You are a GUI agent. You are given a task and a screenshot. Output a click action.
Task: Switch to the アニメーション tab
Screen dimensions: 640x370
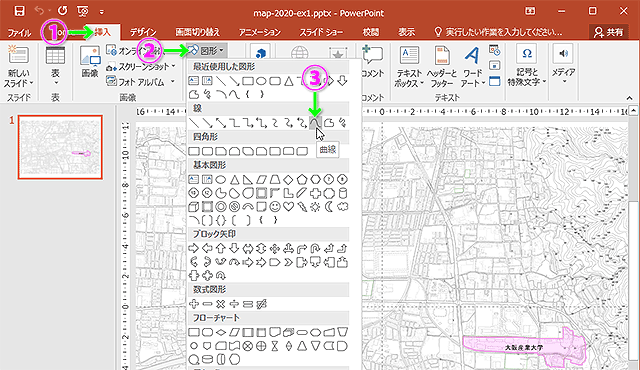[260, 32]
